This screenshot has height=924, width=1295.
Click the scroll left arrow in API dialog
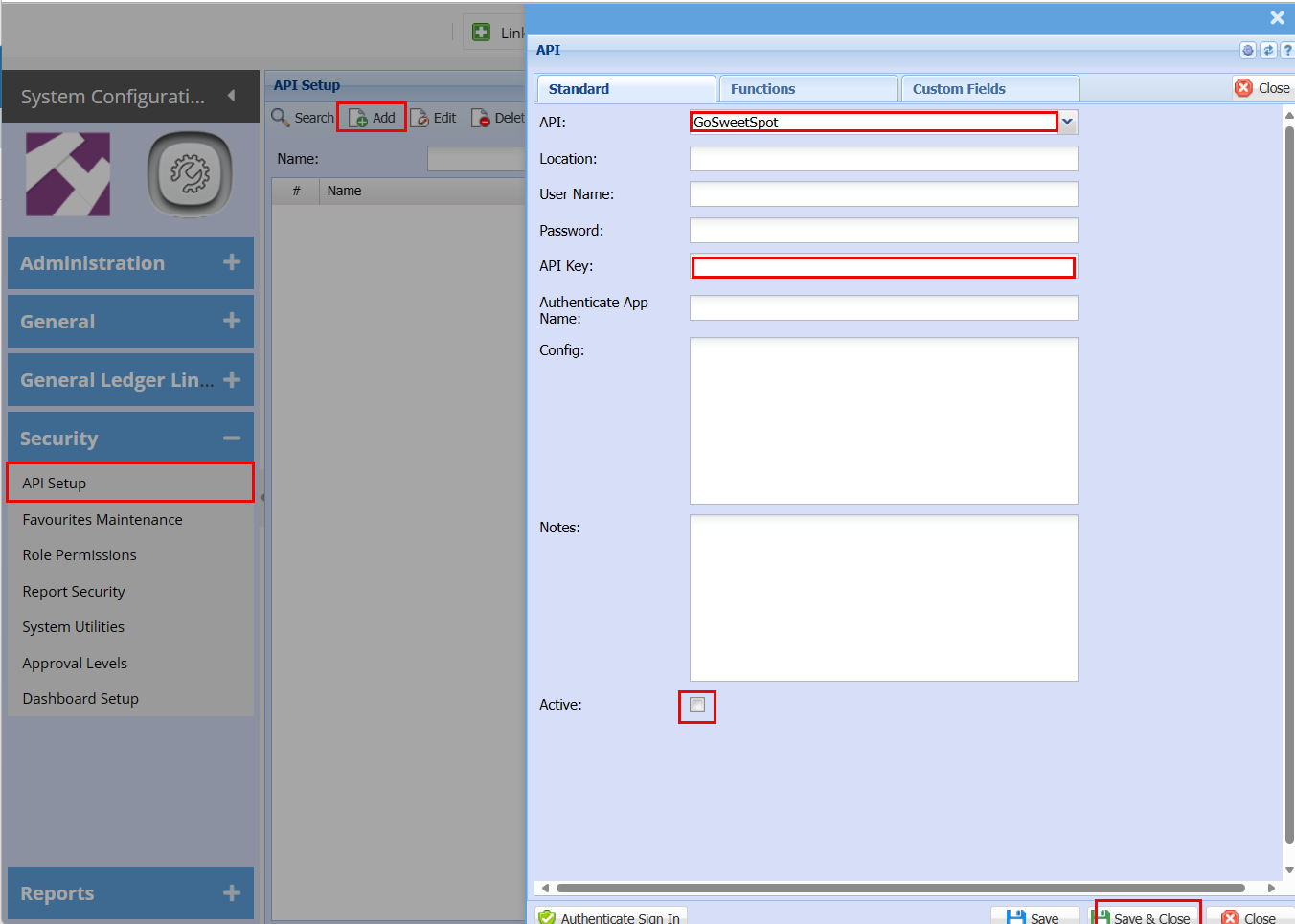coord(545,889)
